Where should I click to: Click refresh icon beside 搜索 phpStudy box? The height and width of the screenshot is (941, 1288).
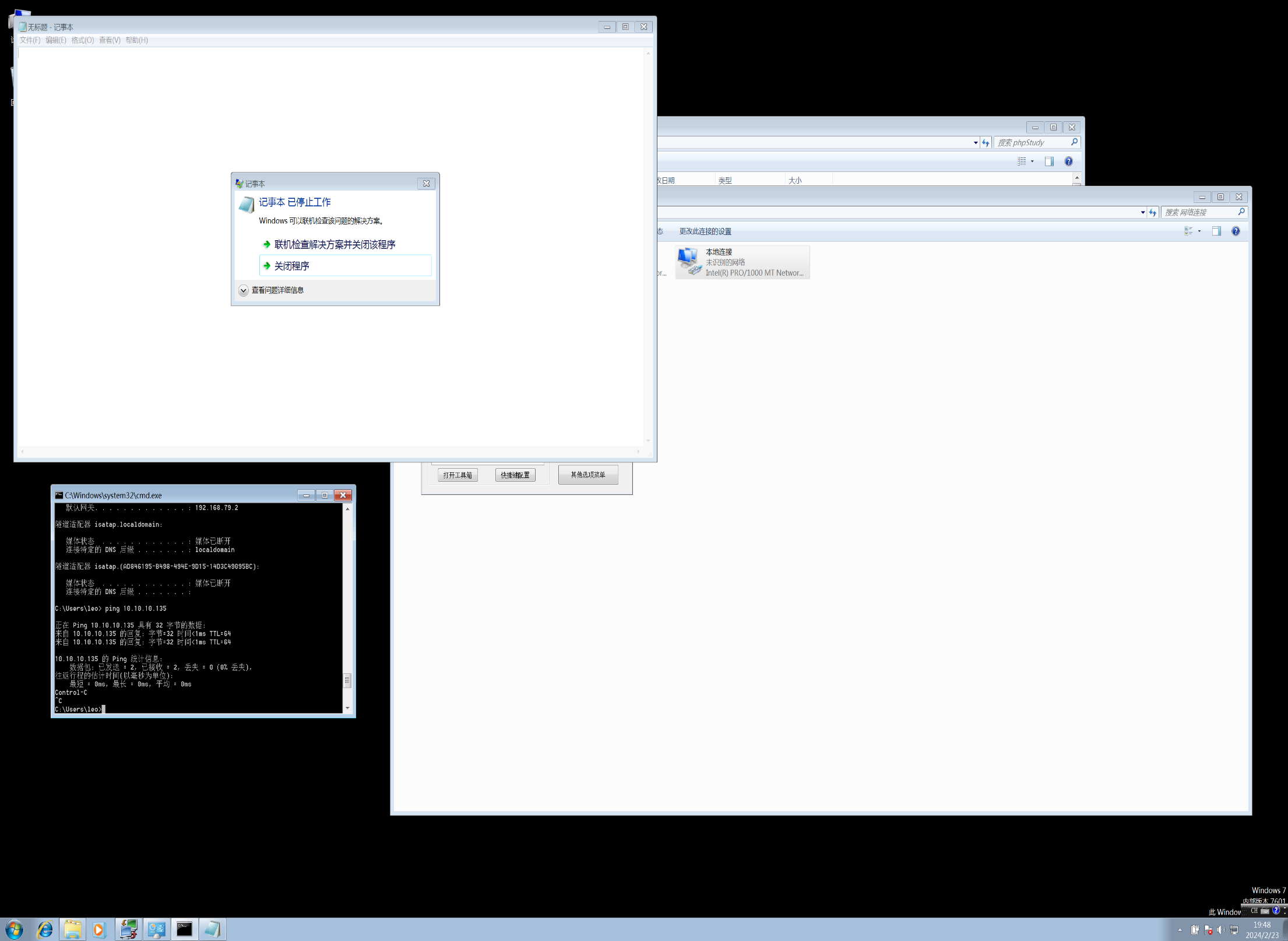[986, 143]
